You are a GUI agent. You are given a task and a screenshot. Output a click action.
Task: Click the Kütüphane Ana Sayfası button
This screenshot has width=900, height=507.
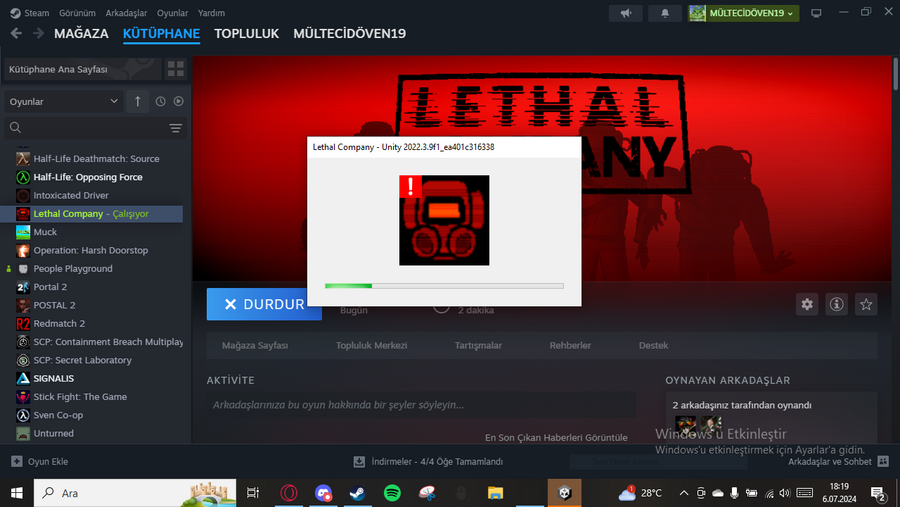tap(83, 69)
